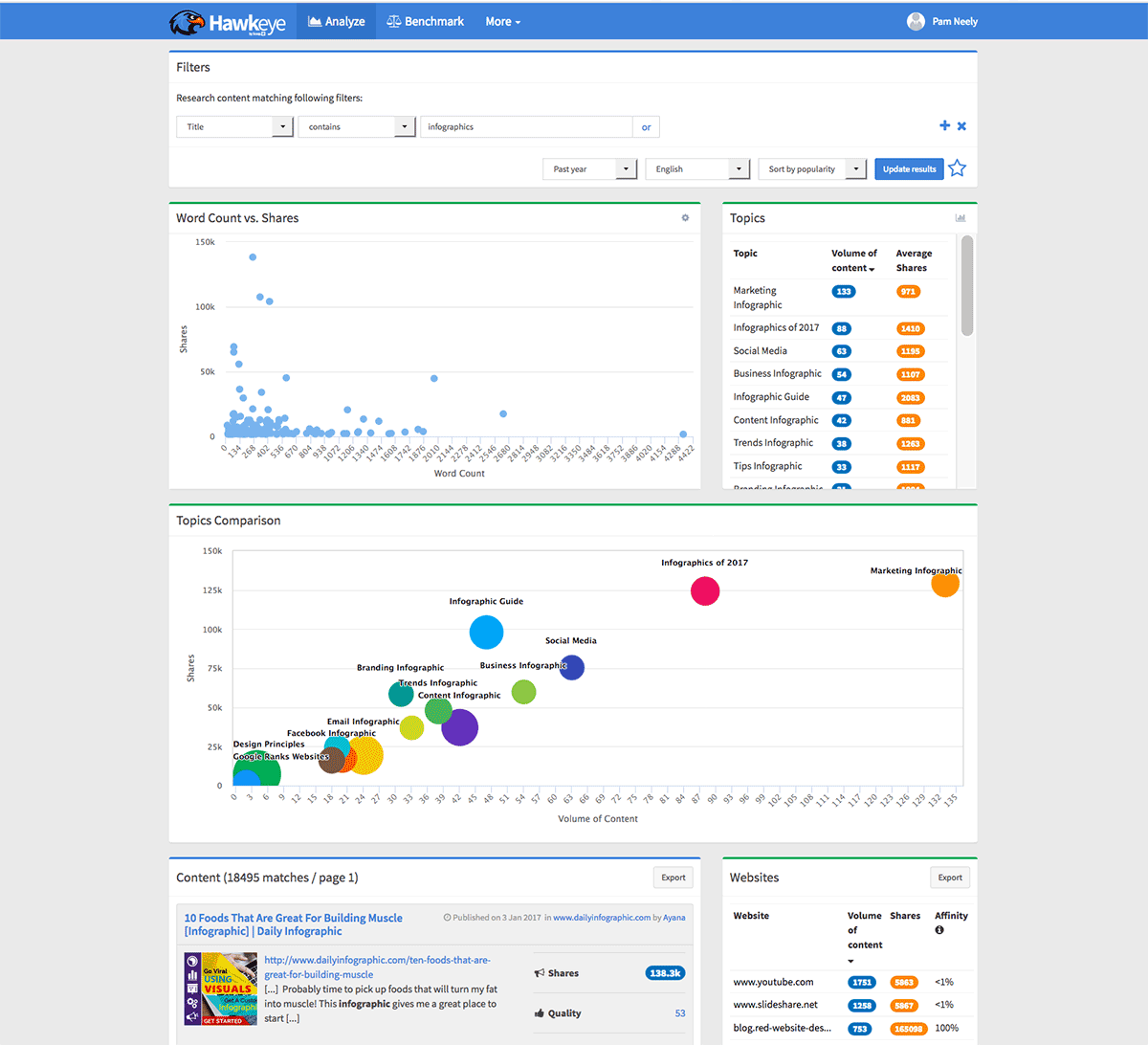Screen dimensions: 1148x1045
Task: Sort websites by Volume of content arrow
Action: [x=850, y=961]
